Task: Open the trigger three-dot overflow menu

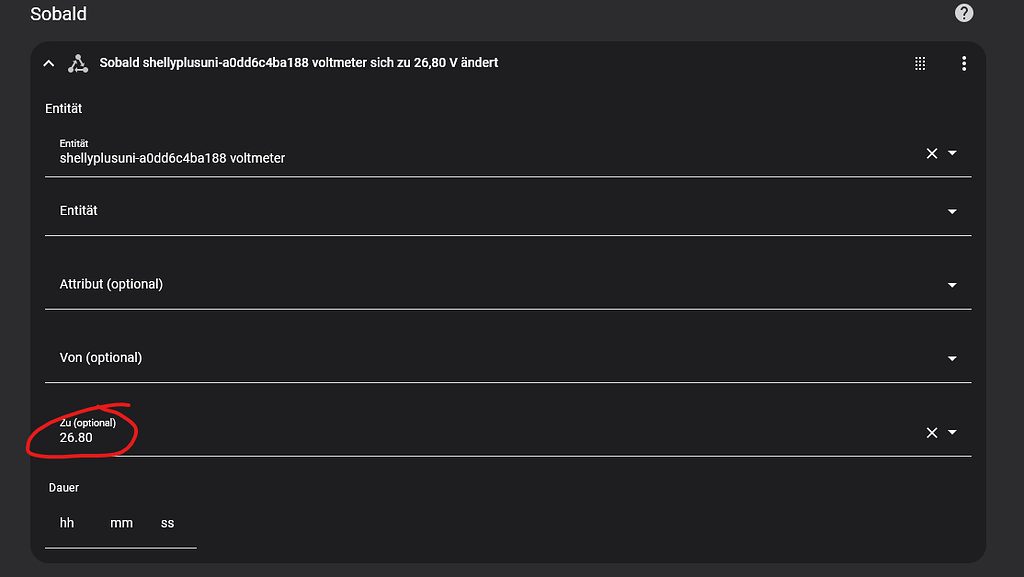Action: (x=964, y=62)
